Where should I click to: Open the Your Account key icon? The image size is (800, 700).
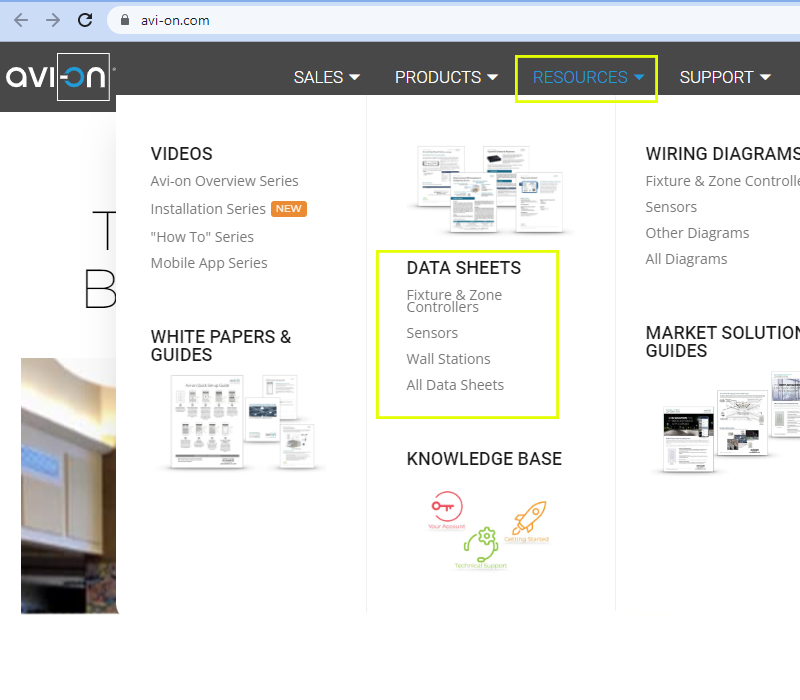click(446, 509)
